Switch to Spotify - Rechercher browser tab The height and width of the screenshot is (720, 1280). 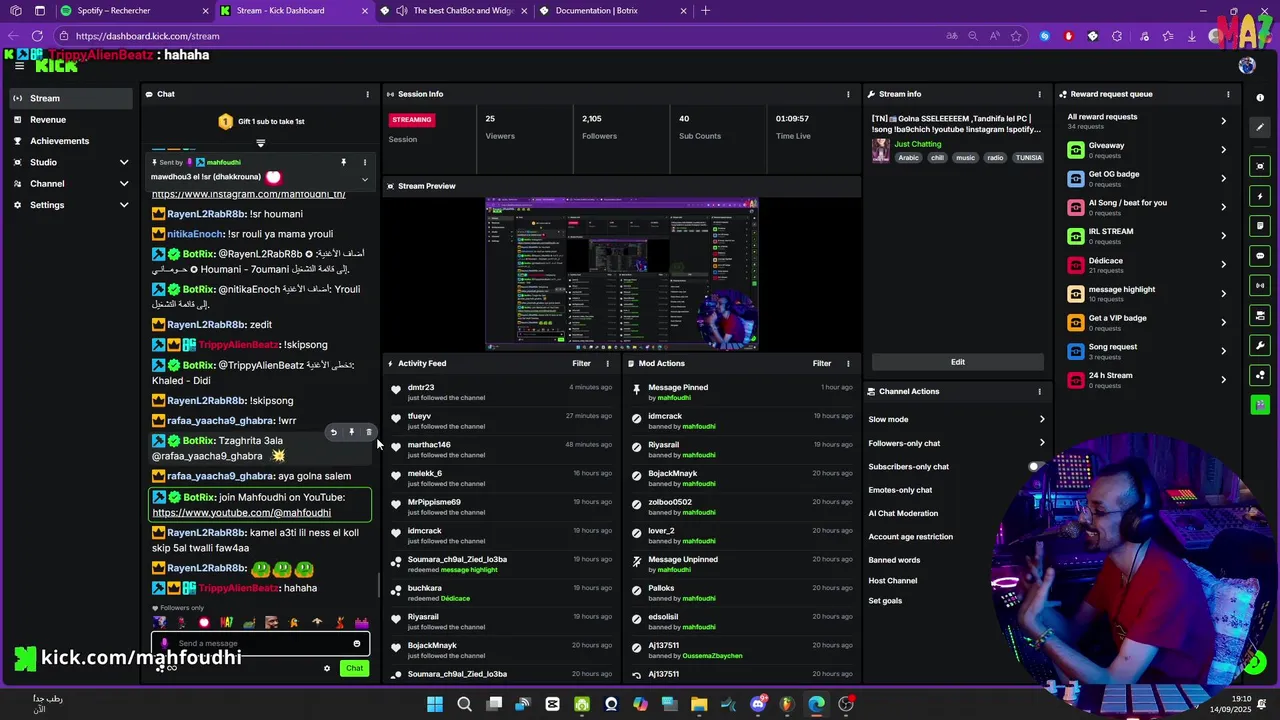(134, 11)
